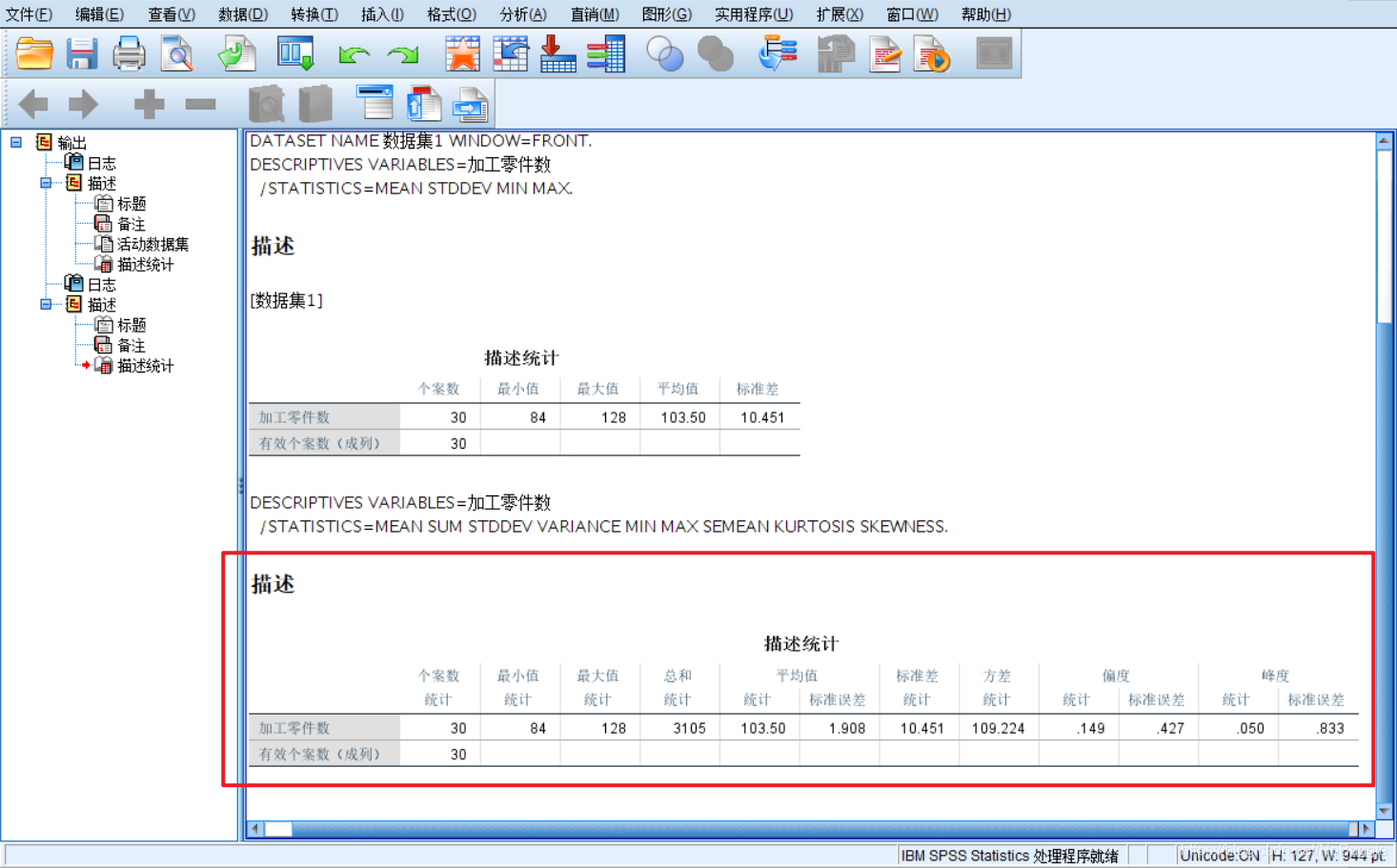Open the 查看(V) menu
Screen dimensions: 1397x868
[x=172, y=14]
